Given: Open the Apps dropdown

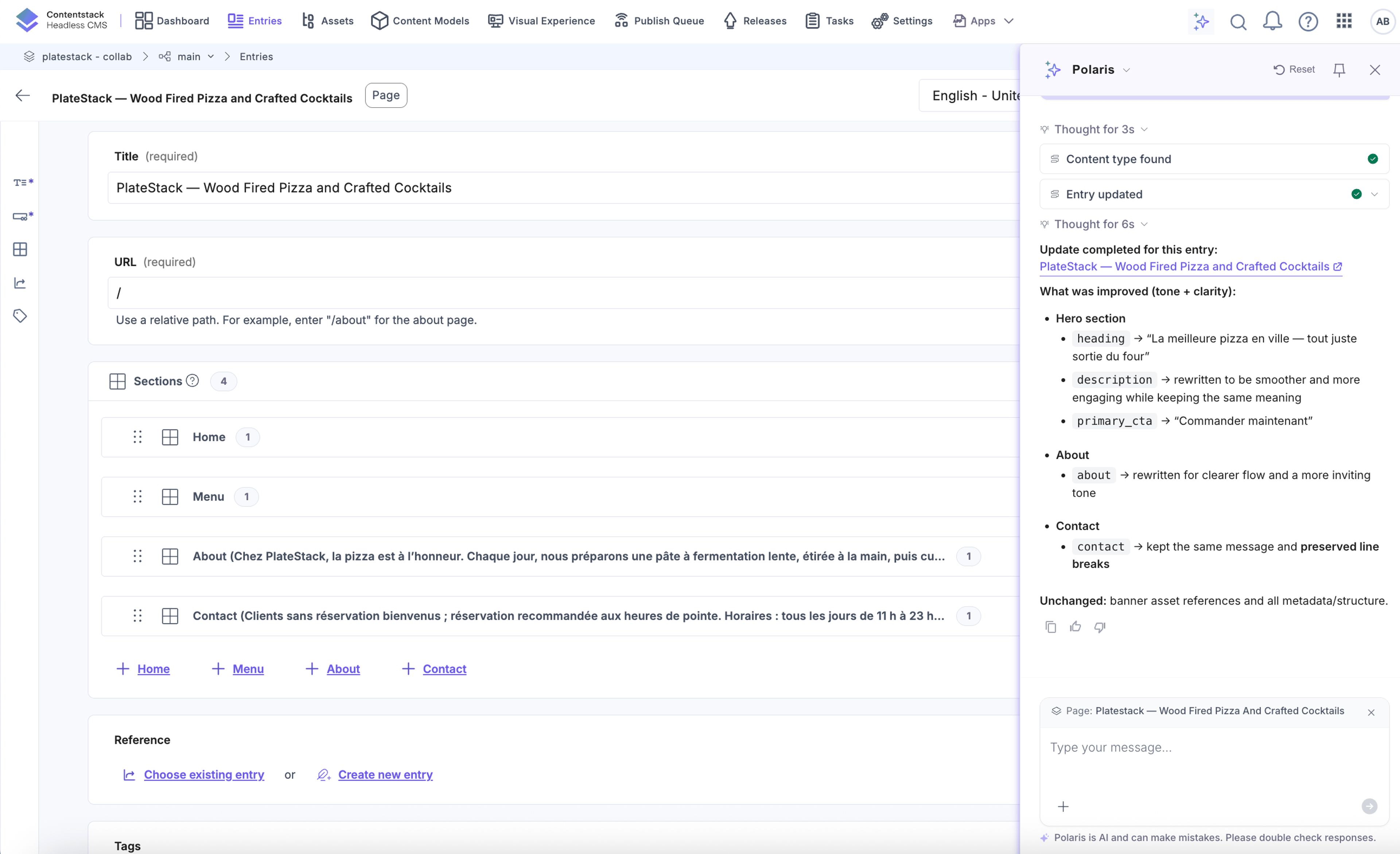Looking at the screenshot, I should pyautogui.click(x=984, y=21).
